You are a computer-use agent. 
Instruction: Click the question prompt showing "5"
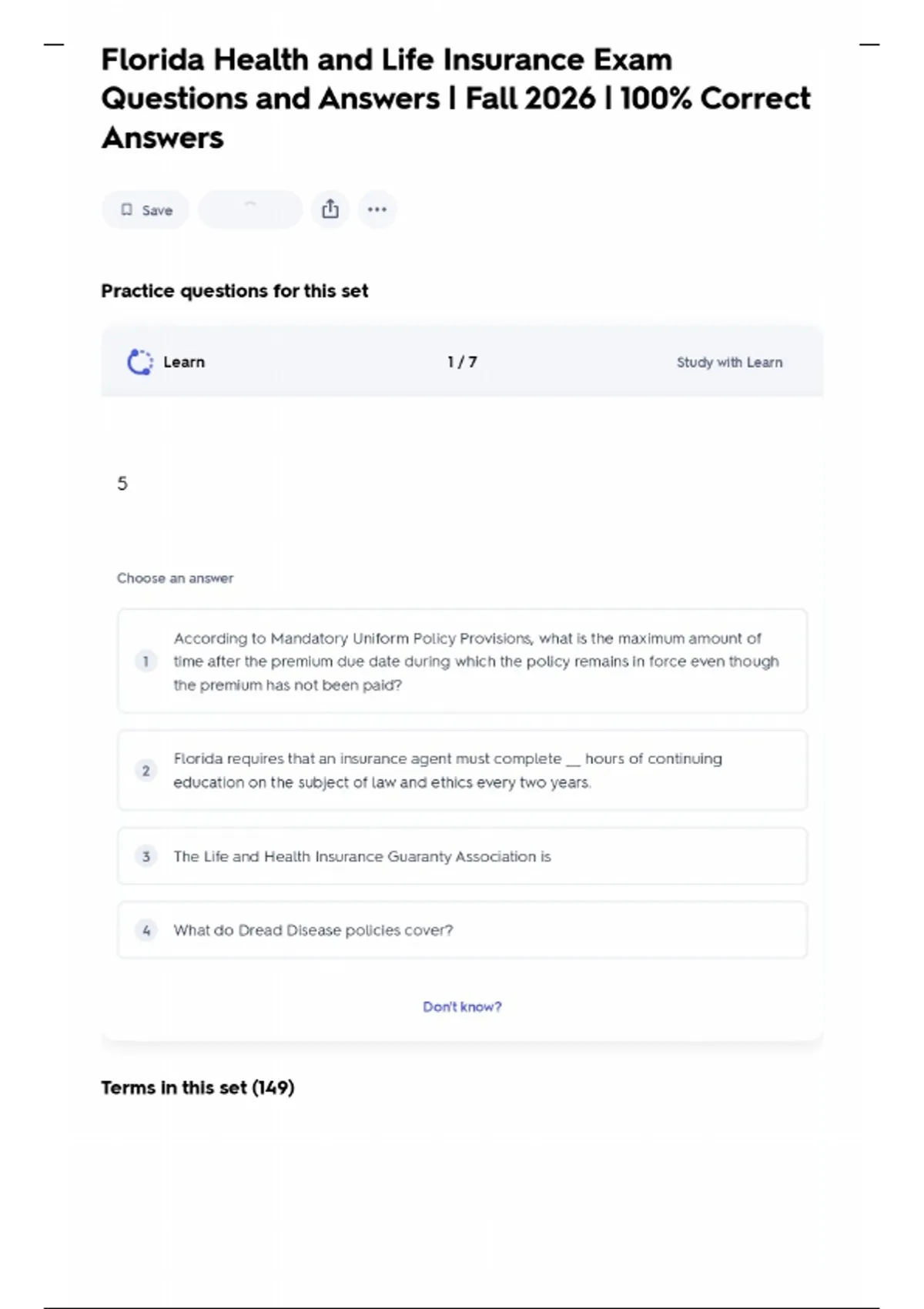pos(122,484)
